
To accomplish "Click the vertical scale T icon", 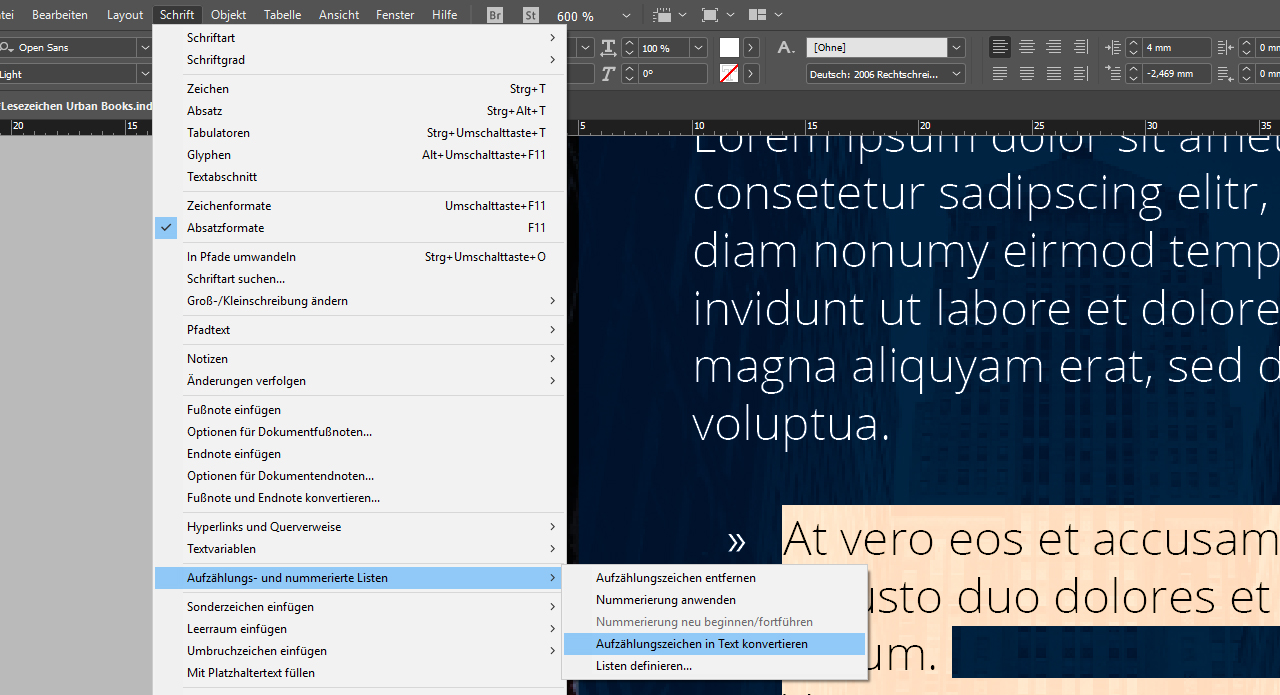I will tap(608, 47).
